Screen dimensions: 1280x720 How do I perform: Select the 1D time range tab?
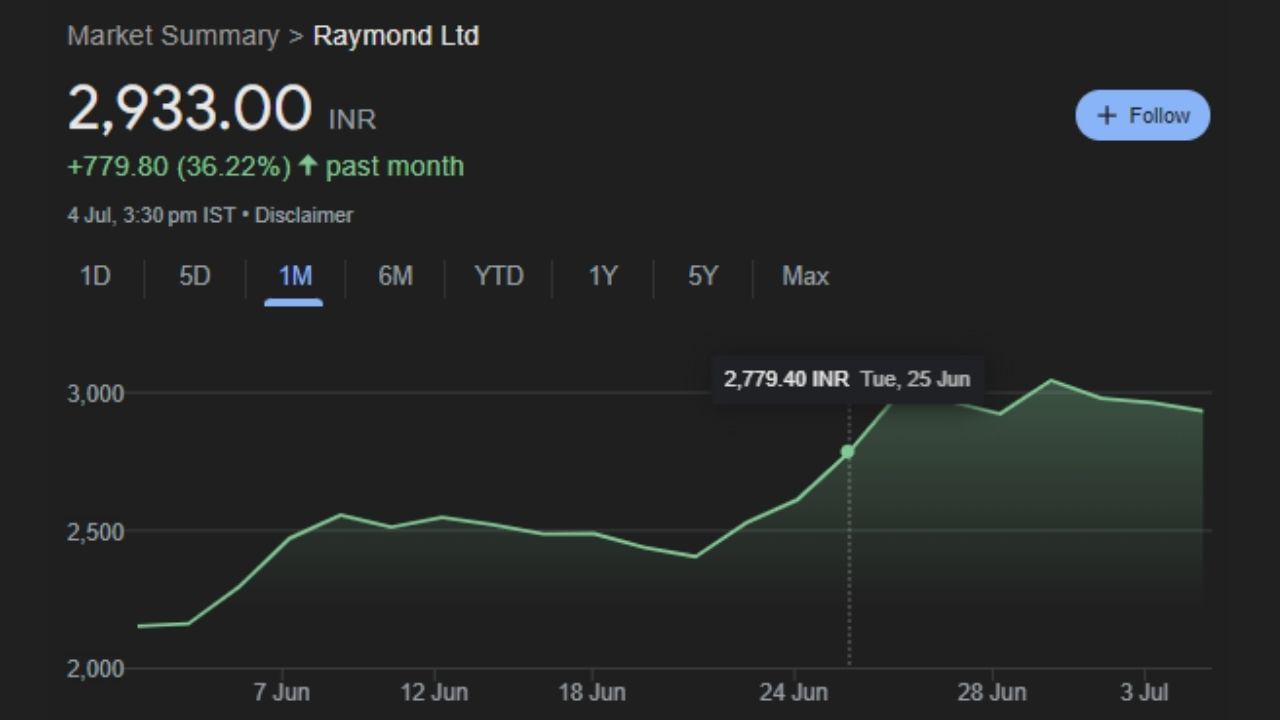pos(95,276)
